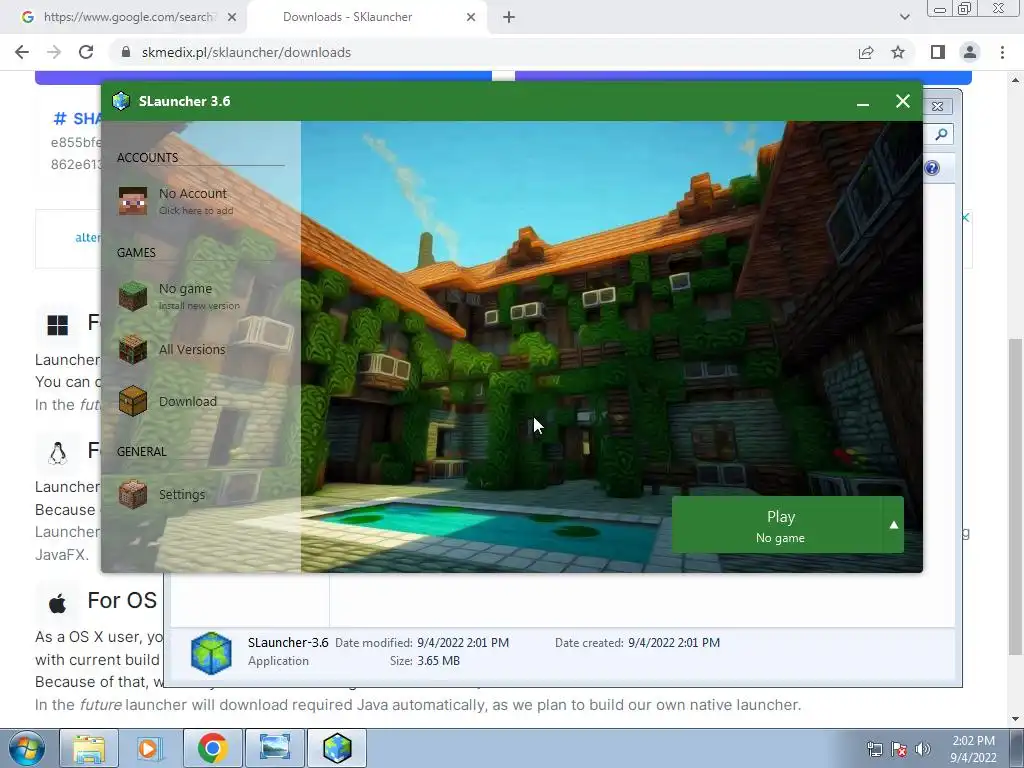Click the picture viewer taskbar icon
Viewport: 1024px width, 768px height.
click(x=275, y=748)
